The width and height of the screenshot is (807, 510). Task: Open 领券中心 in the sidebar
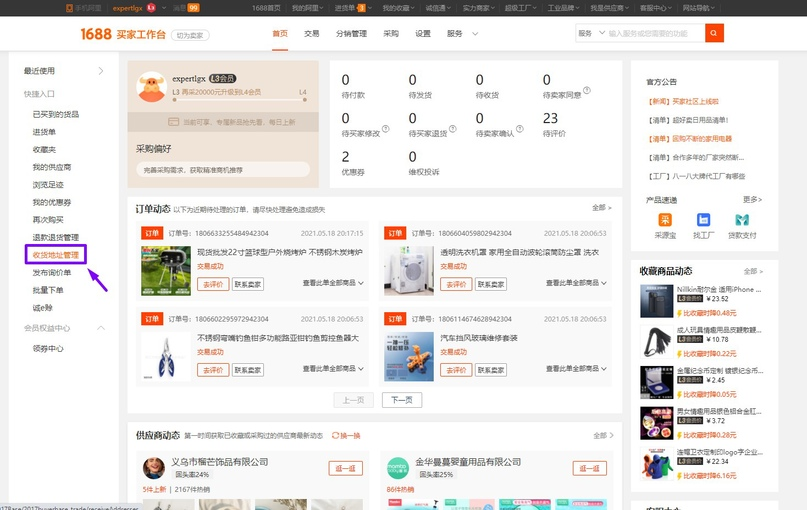click(x=48, y=348)
